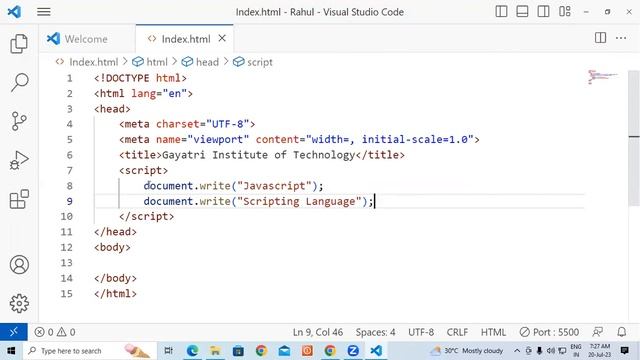Open the editor More Actions ellipsis
The image size is (640, 360).
coord(621,38)
